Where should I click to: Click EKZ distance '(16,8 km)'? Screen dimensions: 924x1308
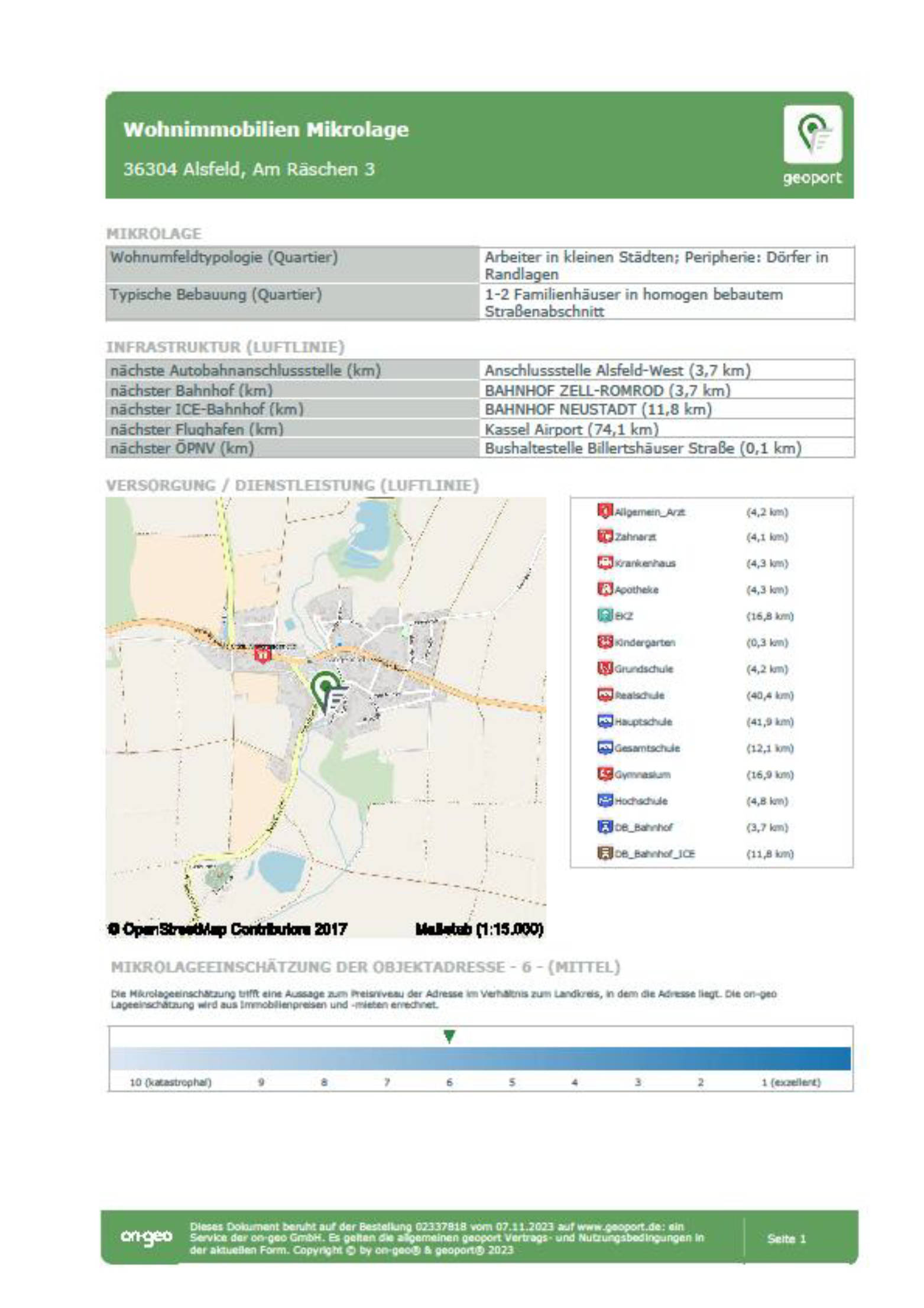770,616
